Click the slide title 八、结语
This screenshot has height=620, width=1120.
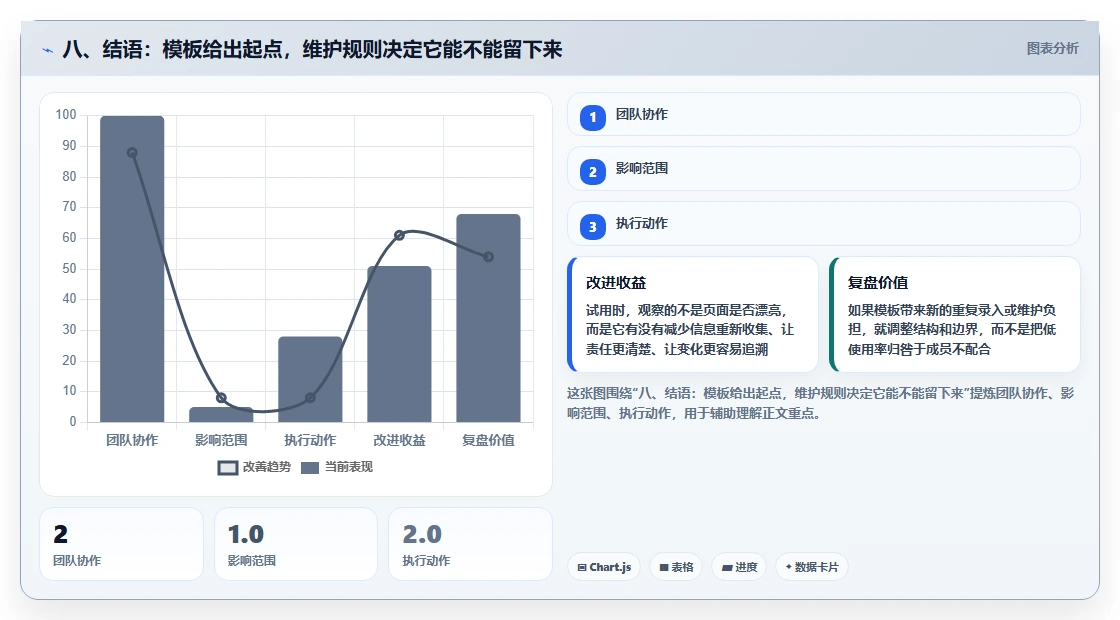point(312,49)
